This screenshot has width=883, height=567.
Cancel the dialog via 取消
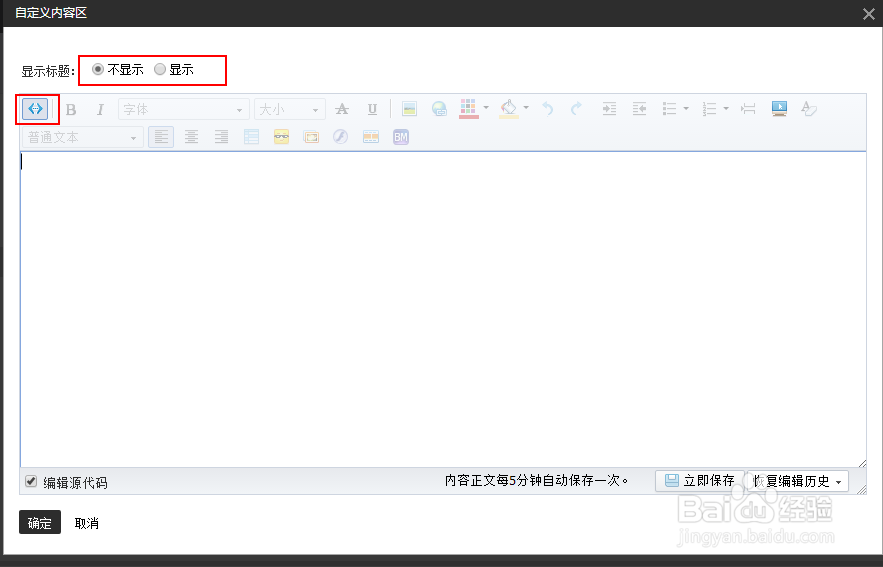click(87, 523)
